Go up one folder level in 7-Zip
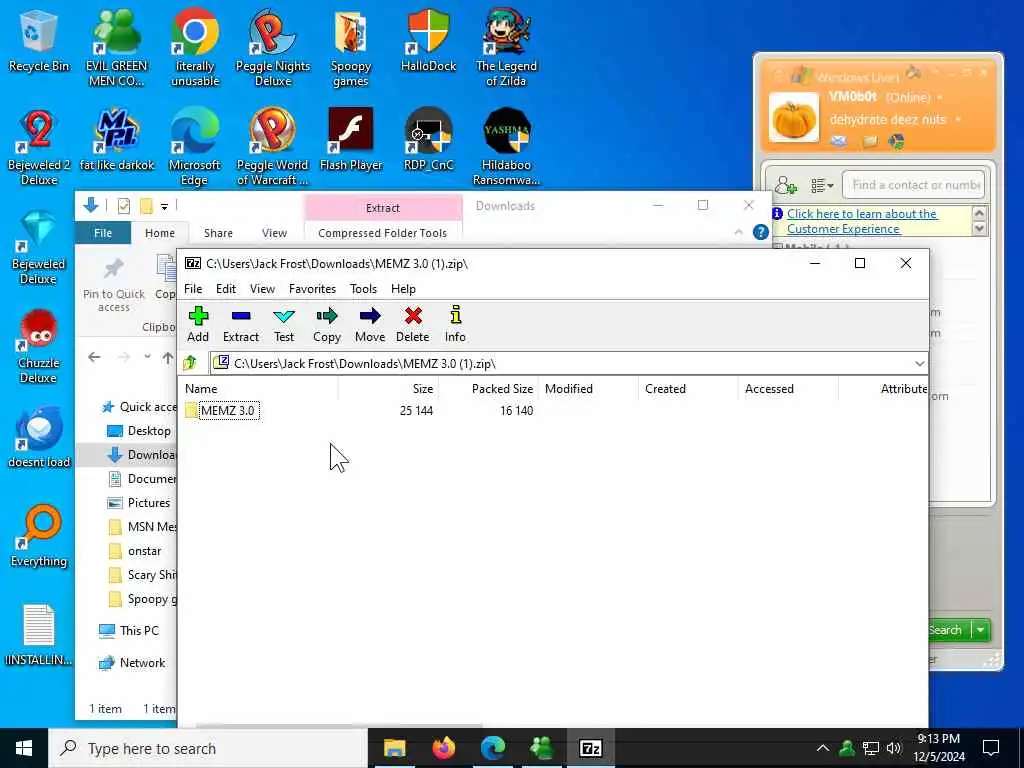1024x768 pixels. tap(190, 362)
